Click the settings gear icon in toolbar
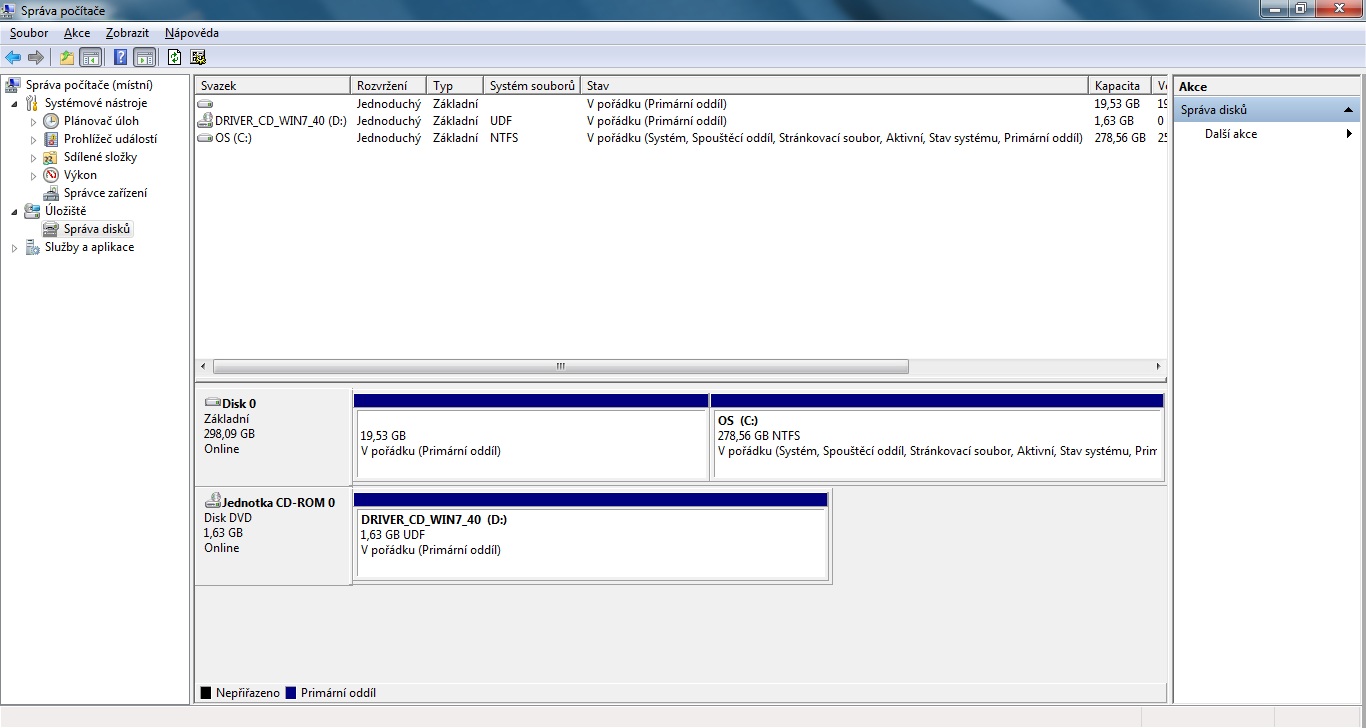The height and width of the screenshot is (728, 1366). (x=198, y=57)
